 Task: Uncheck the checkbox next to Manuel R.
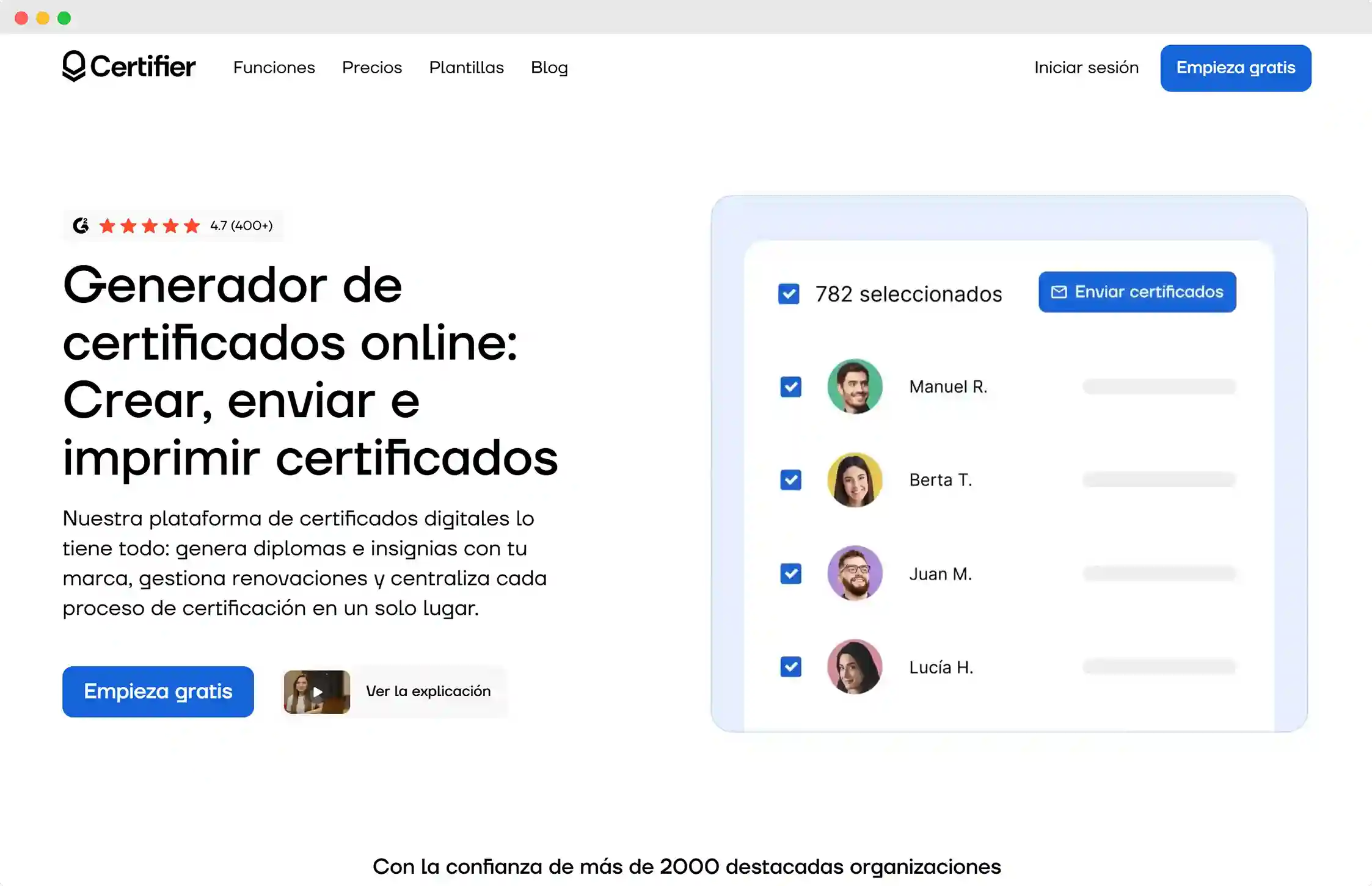pos(790,387)
